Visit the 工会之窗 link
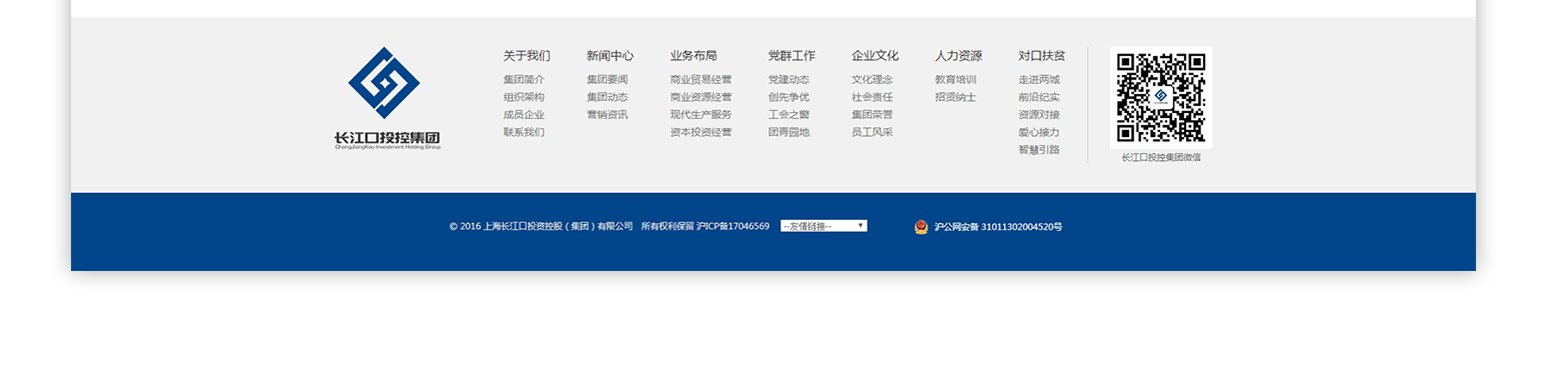 point(789,115)
